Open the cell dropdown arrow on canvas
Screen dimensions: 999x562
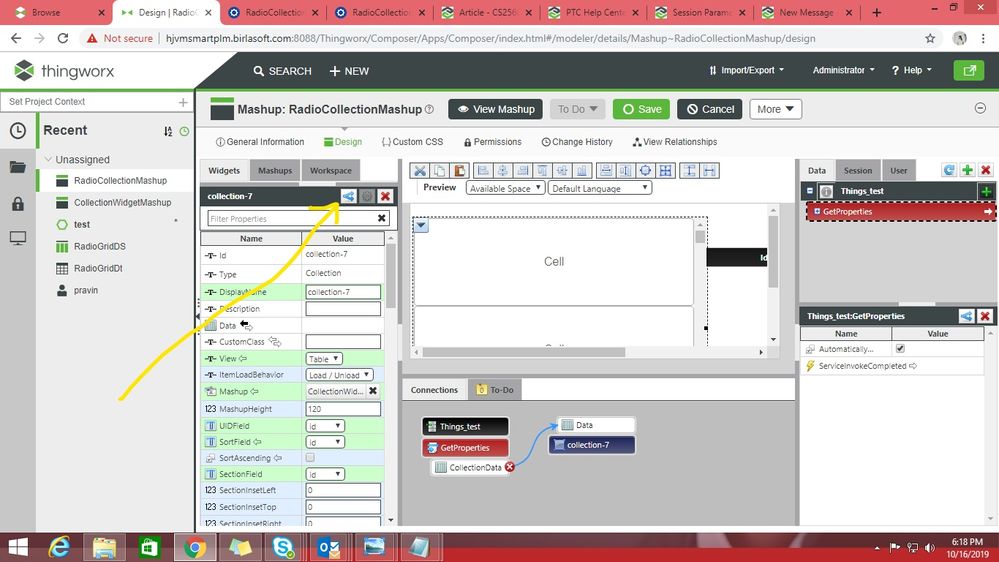[x=421, y=226]
